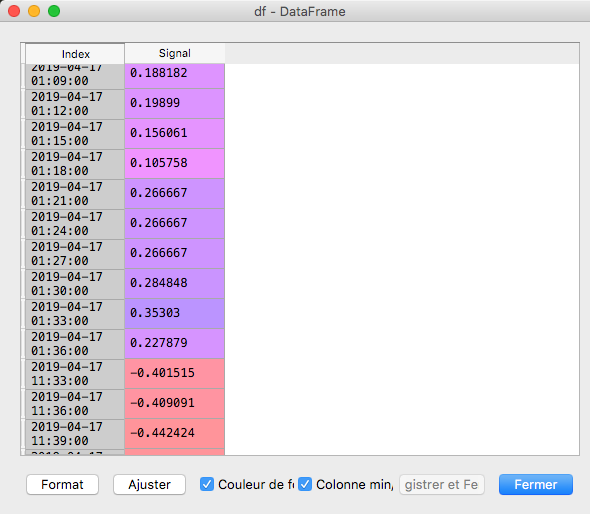Select cell with value 0.35303
This screenshot has height=514, width=590.
(175, 314)
